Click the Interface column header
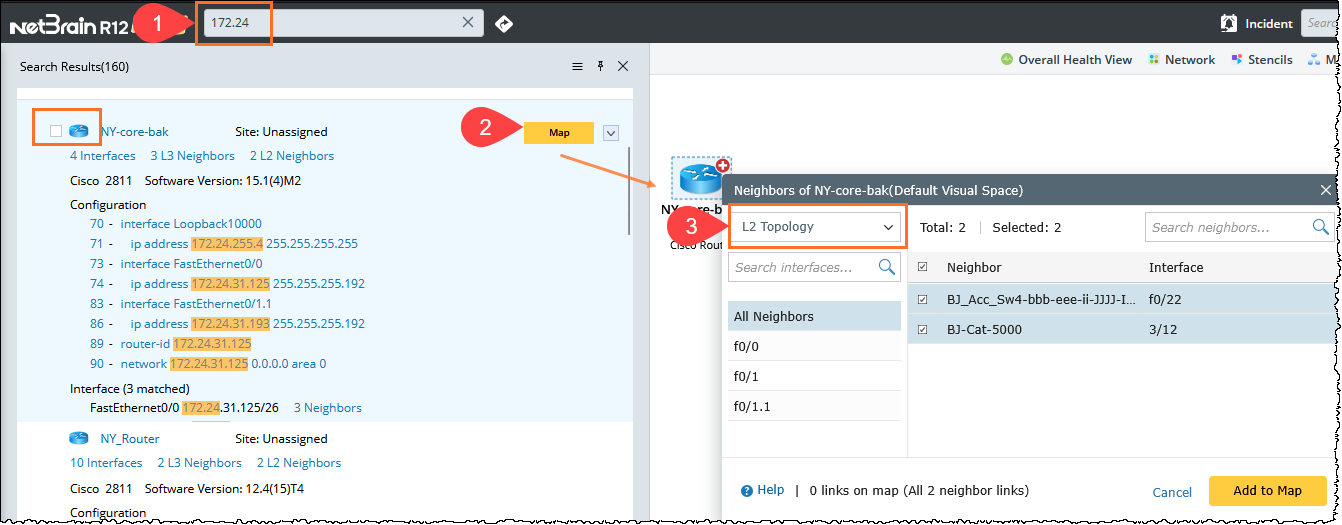 pyautogui.click(x=1176, y=267)
